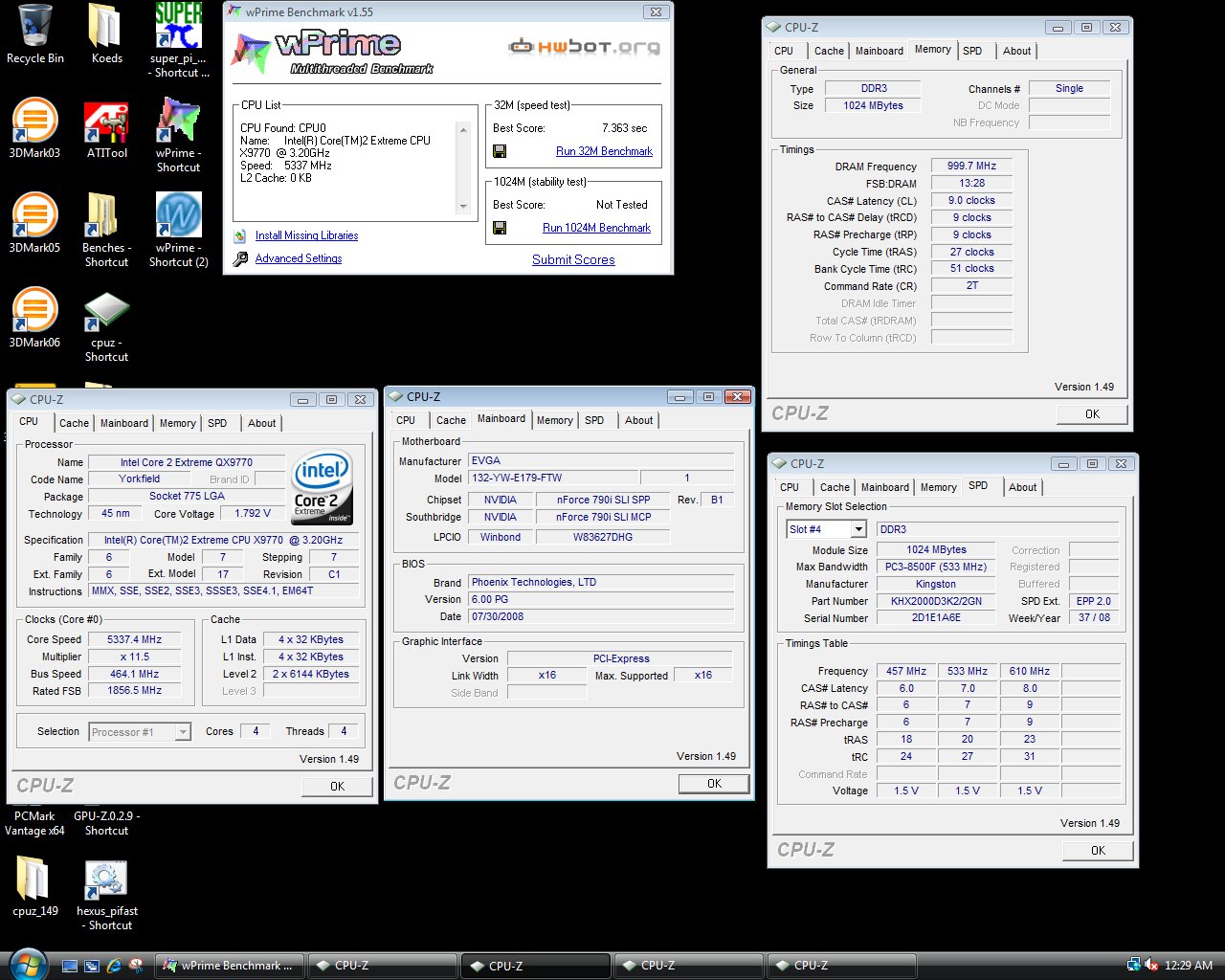Open the Processor #1 selection dropdown
This screenshot has width=1225, height=980.
(x=183, y=732)
